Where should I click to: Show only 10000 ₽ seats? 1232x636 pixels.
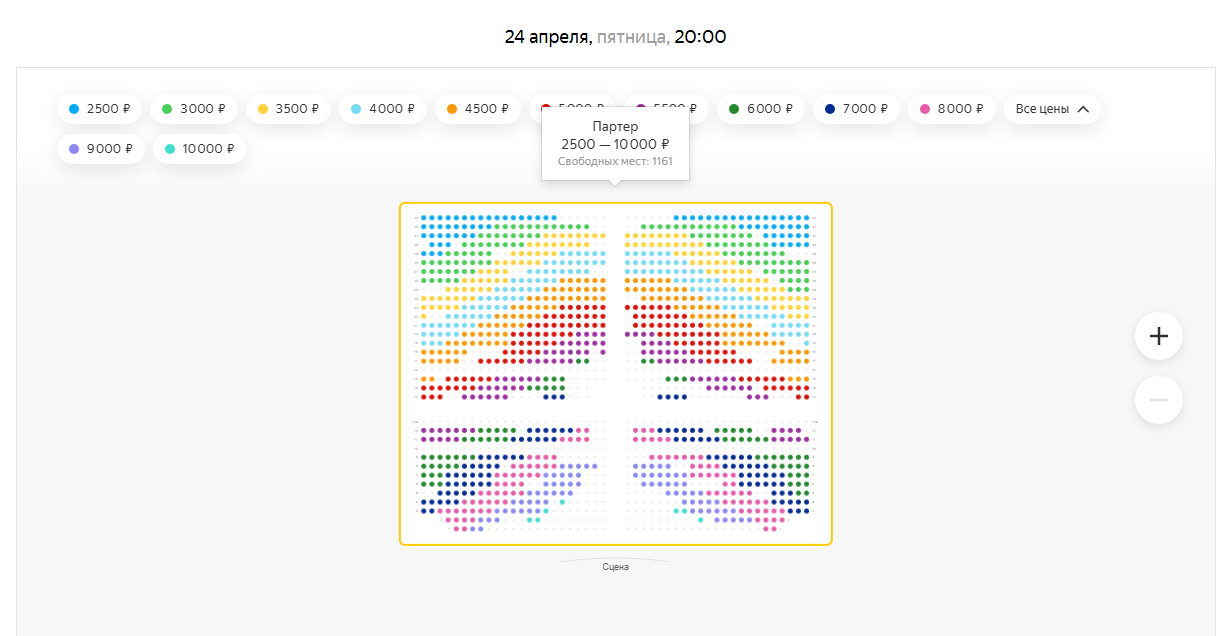tap(198, 149)
